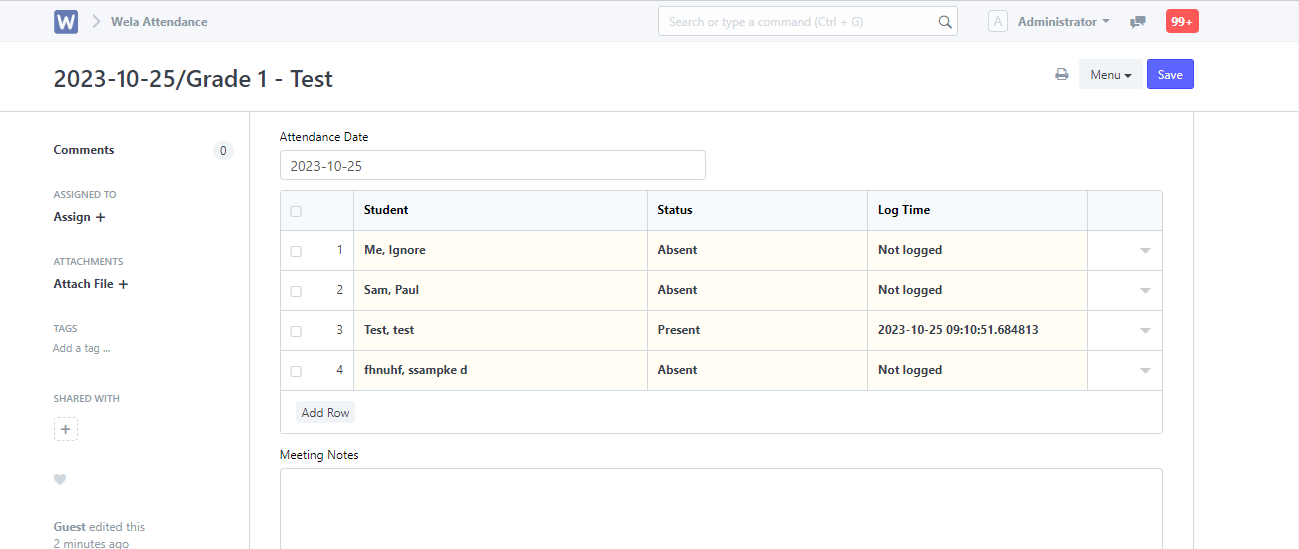Click Present status for Test, test

[x=757, y=330]
